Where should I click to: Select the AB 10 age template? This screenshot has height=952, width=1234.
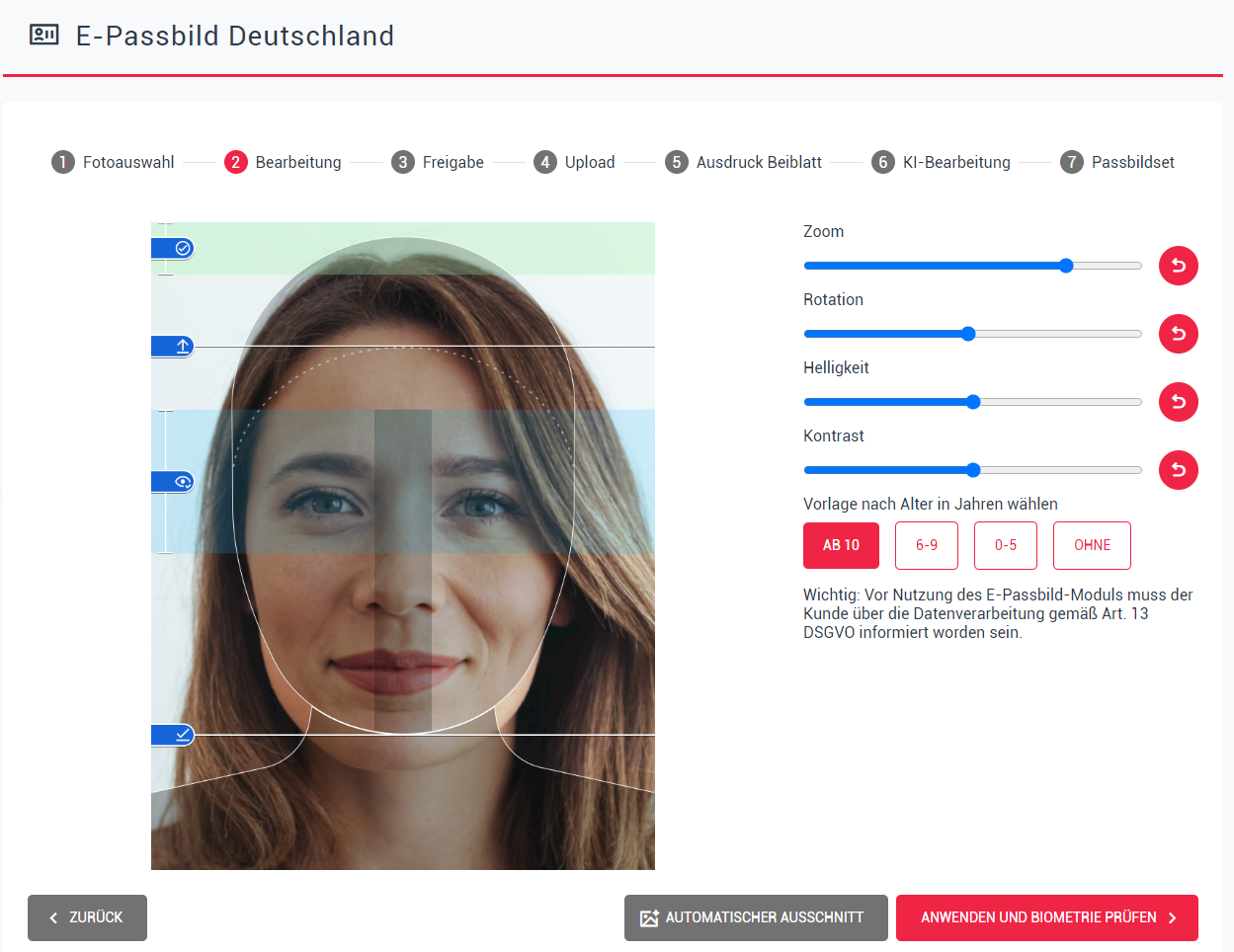coord(841,545)
